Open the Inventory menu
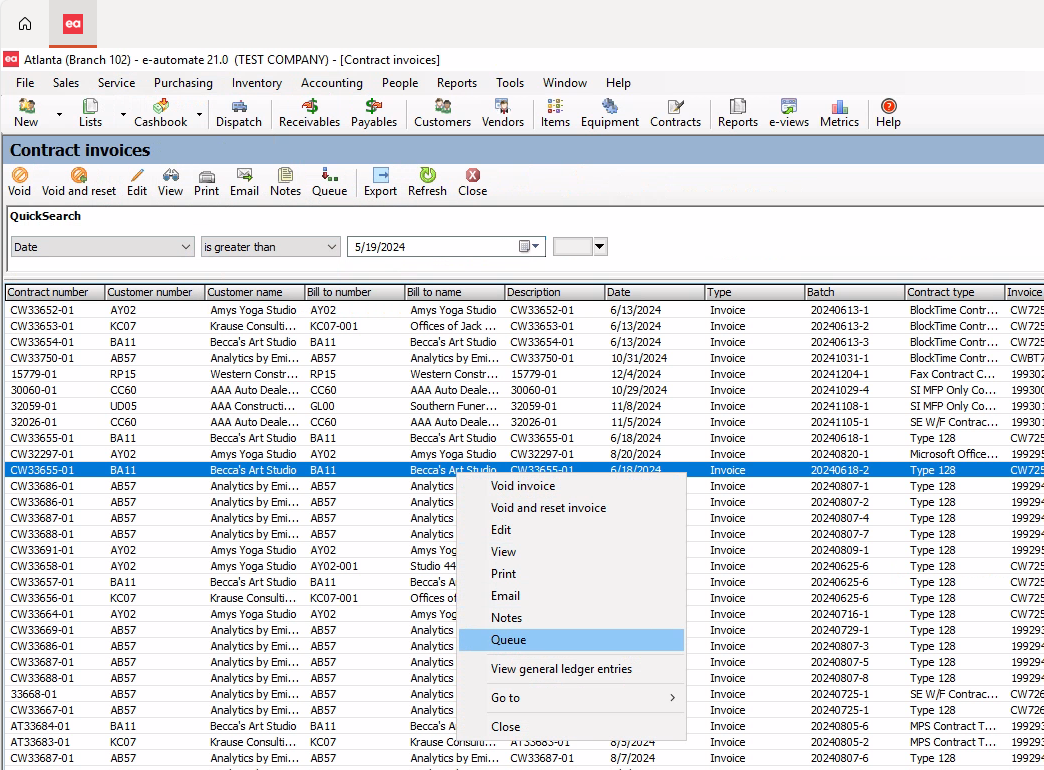 [257, 83]
